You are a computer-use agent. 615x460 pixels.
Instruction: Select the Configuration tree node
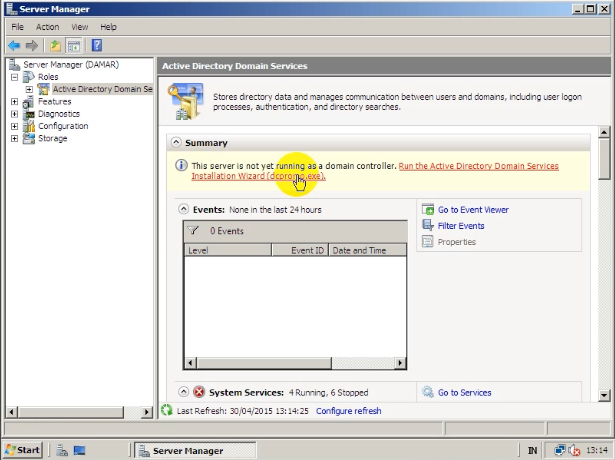pyautogui.click(x=63, y=126)
